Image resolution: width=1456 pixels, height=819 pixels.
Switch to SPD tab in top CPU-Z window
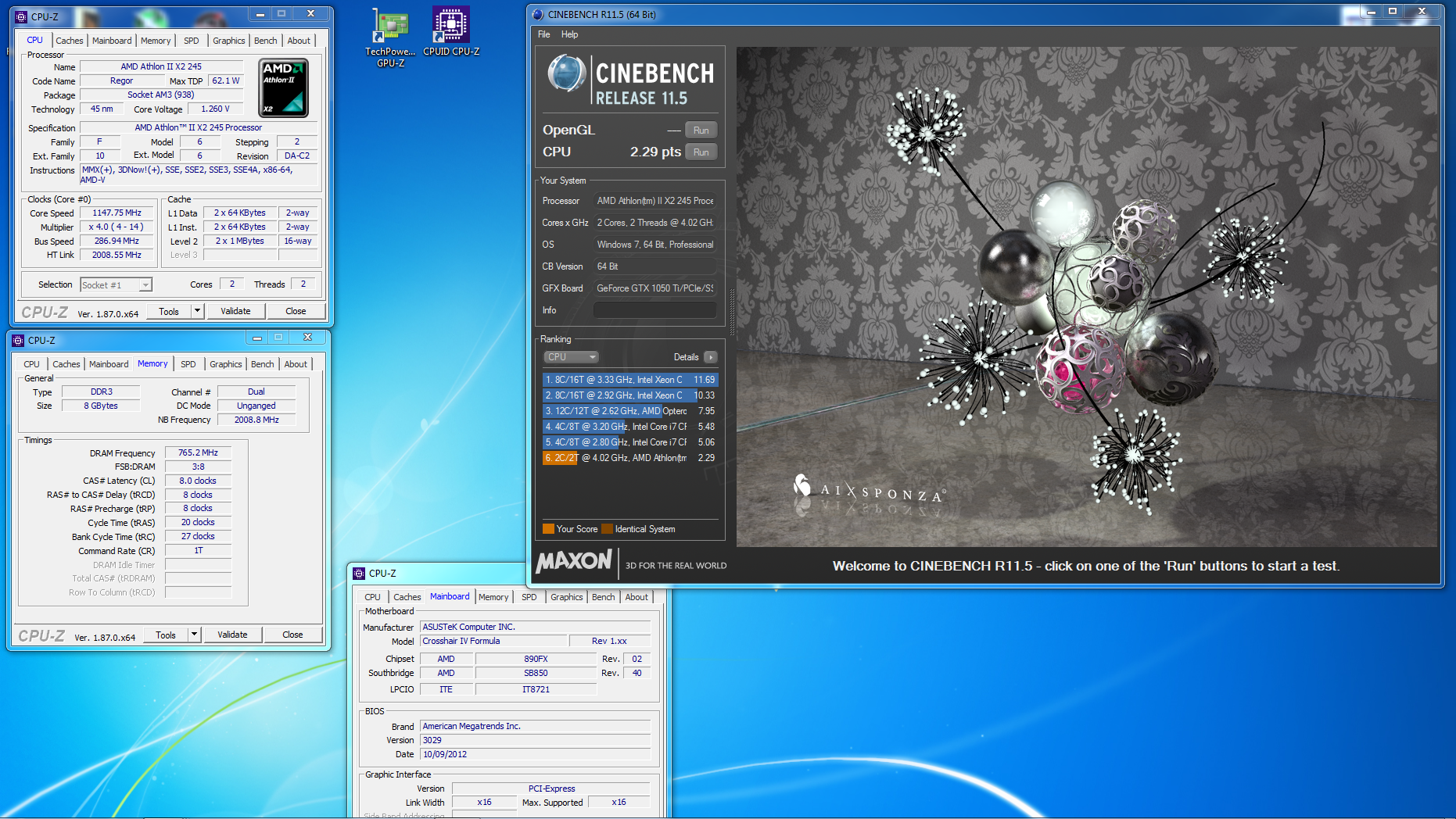pyautogui.click(x=192, y=41)
